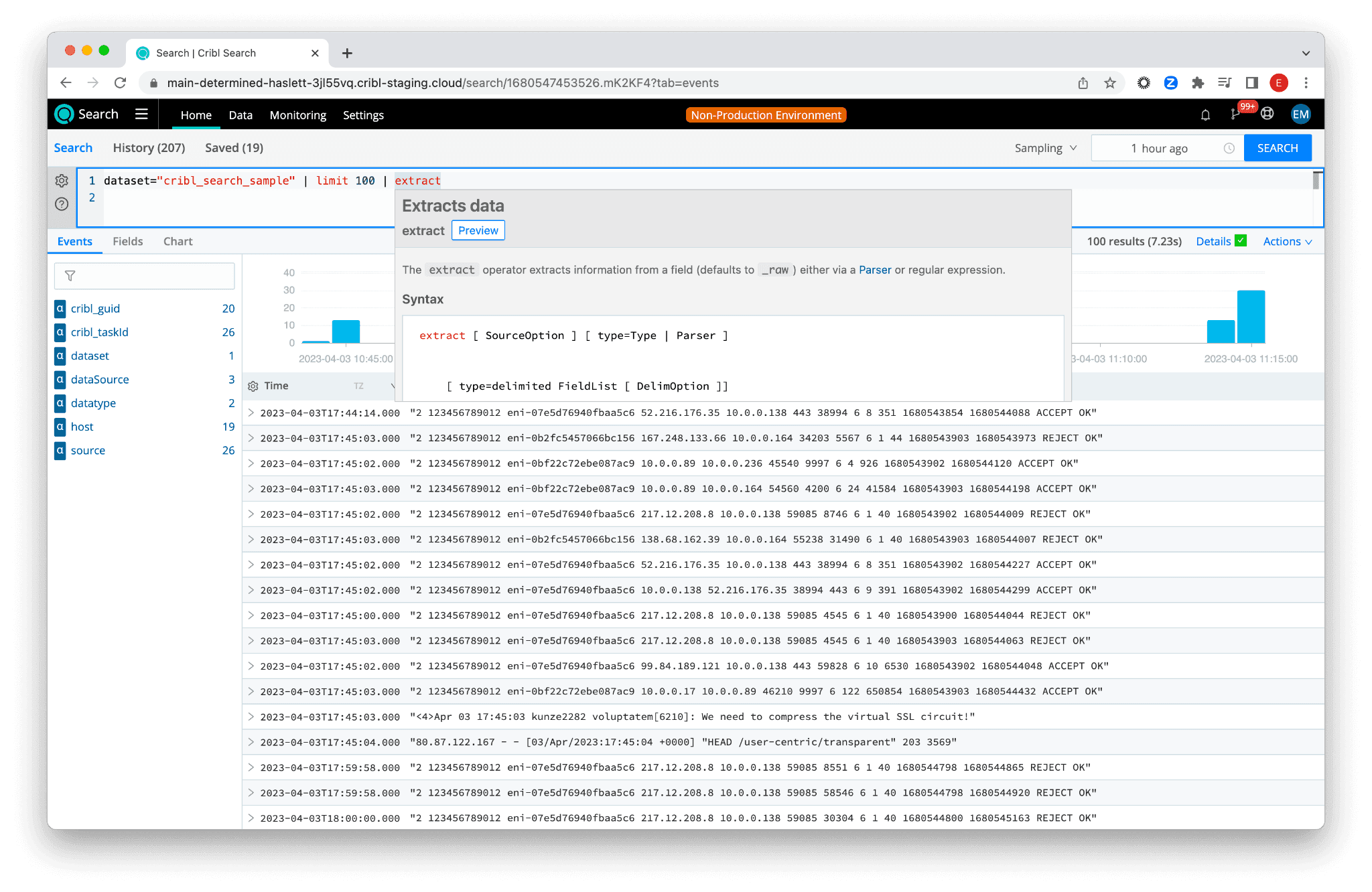Image resolution: width=1372 pixels, height=892 pixels.
Task: Click the help question-mark icon beside editor
Action: point(62,204)
